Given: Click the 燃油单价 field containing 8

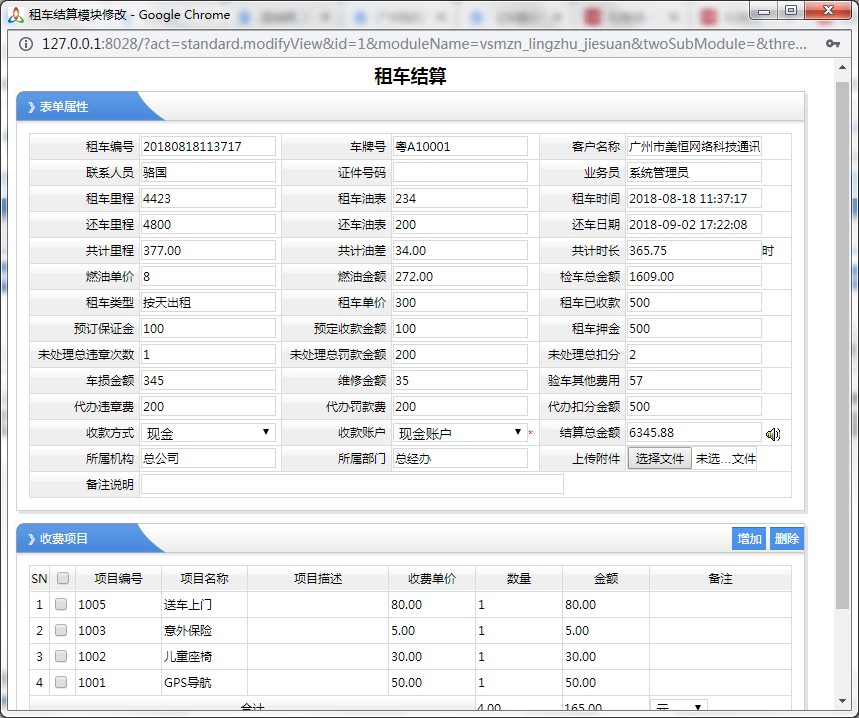Looking at the screenshot, I should [x=208, y=276].
